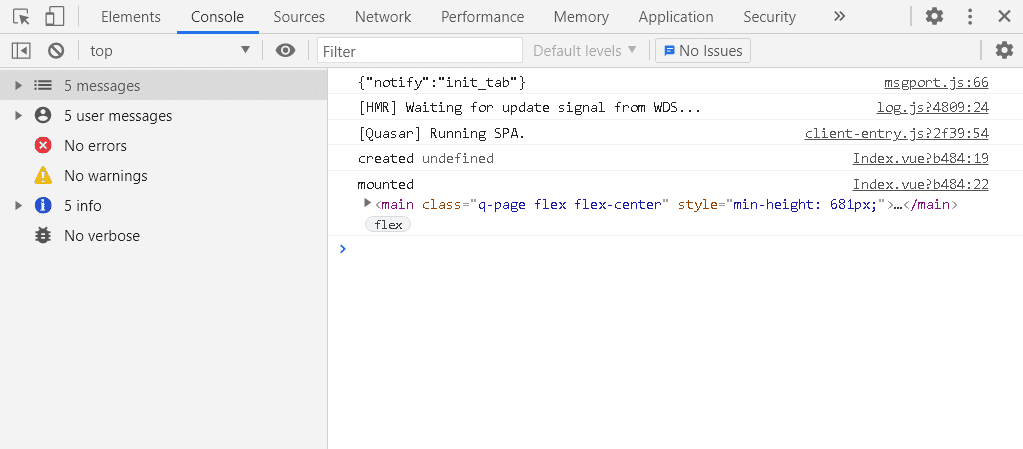This screenshot has height=449, width=1023.
Task: Expand the main element node arrow
Action: (x=367, y=204)
